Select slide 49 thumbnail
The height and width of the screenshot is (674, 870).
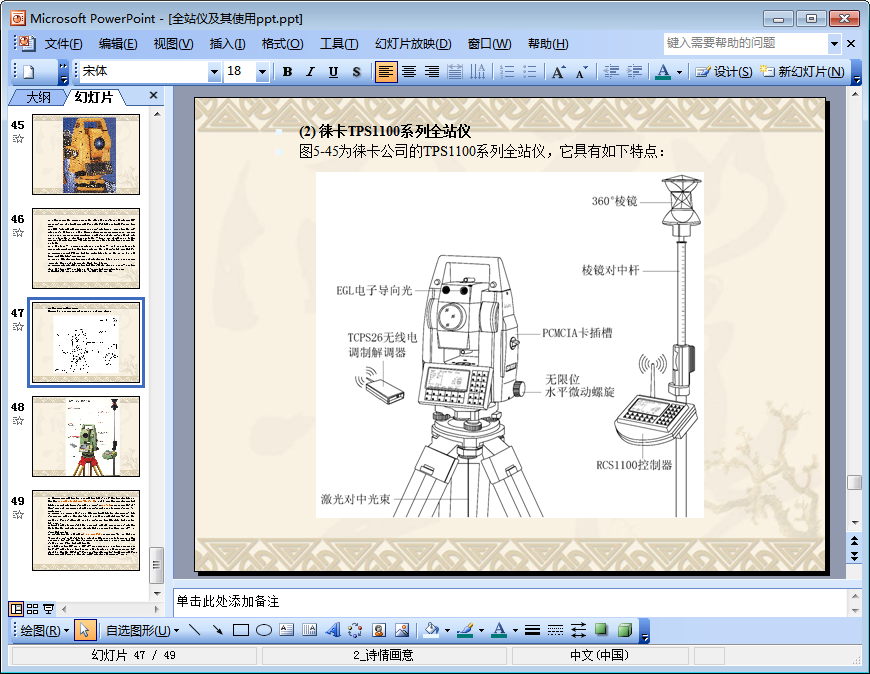(86, 530)
